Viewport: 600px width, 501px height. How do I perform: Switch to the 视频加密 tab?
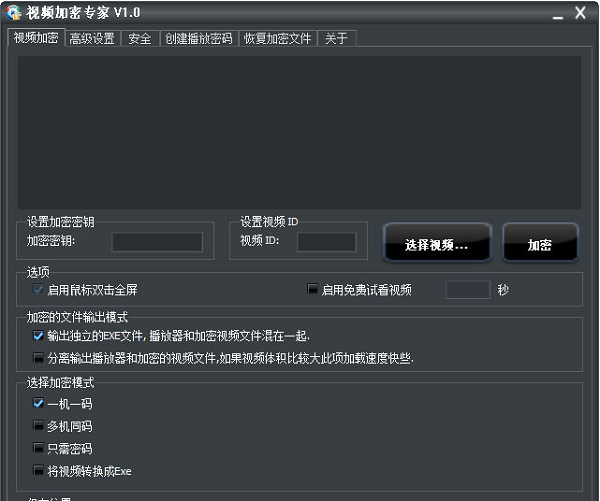pos(36,38)
